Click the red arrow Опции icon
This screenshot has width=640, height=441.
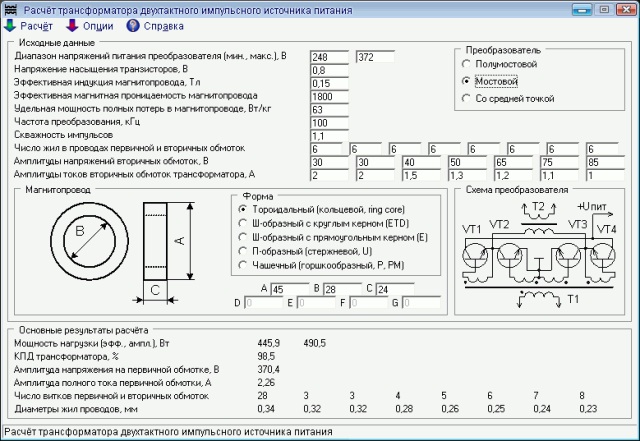click(72, 25)
